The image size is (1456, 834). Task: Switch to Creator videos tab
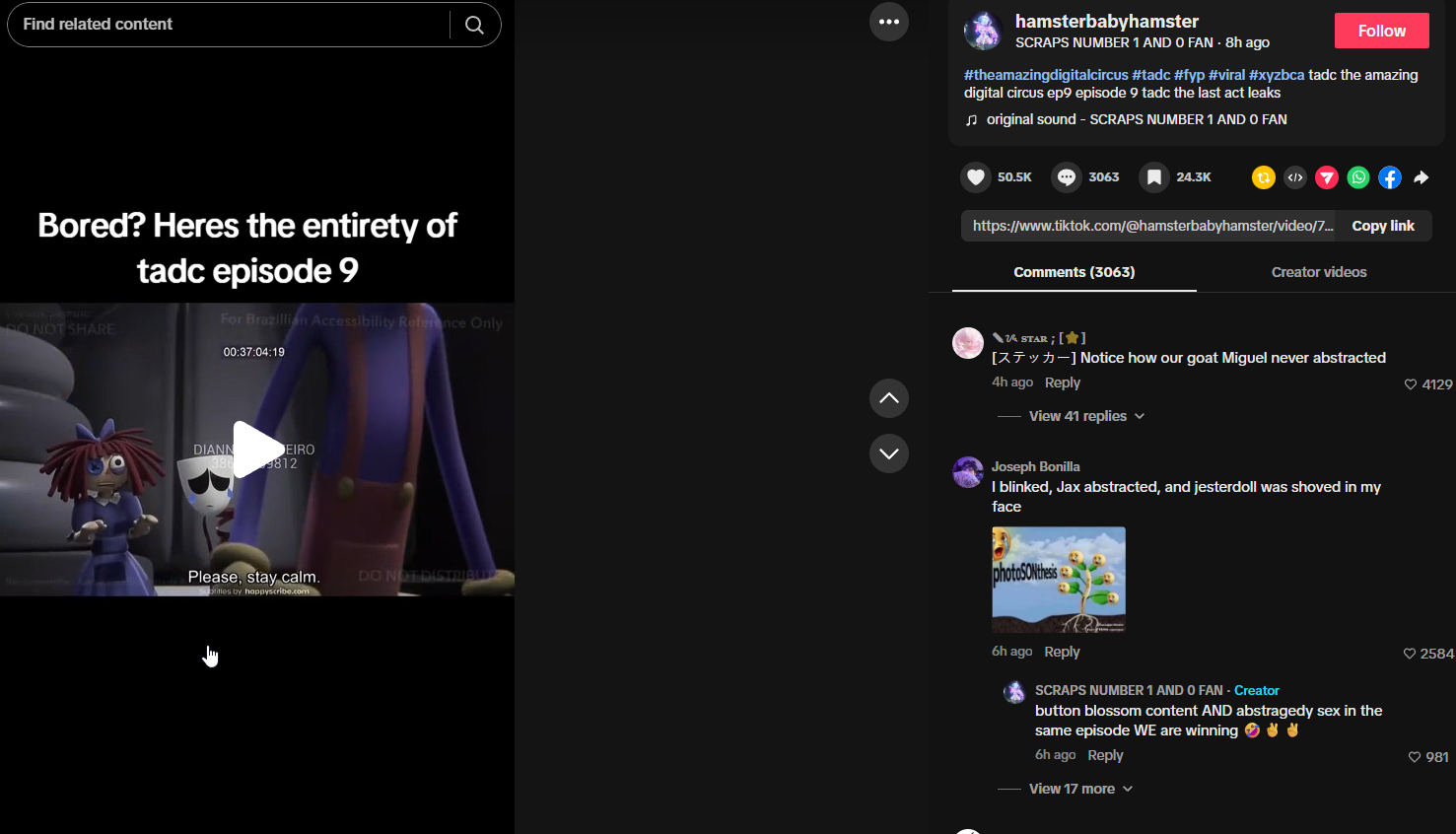[x=1319, y=272]
